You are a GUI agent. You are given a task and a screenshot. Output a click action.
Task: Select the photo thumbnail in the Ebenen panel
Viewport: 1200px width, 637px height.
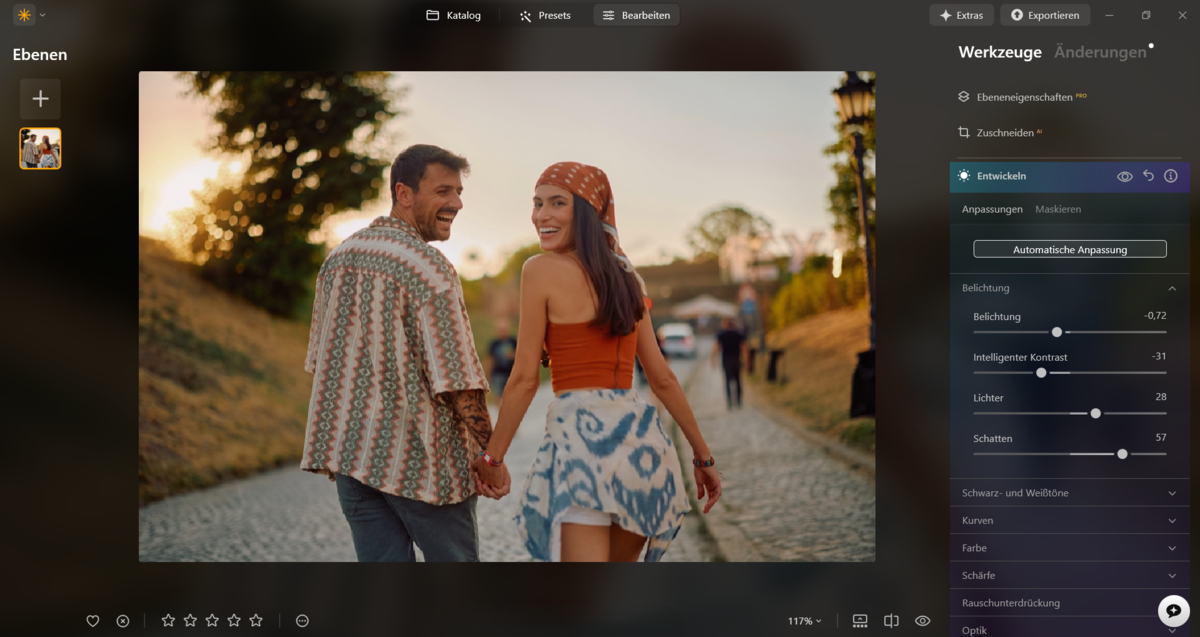pos(40,148)
